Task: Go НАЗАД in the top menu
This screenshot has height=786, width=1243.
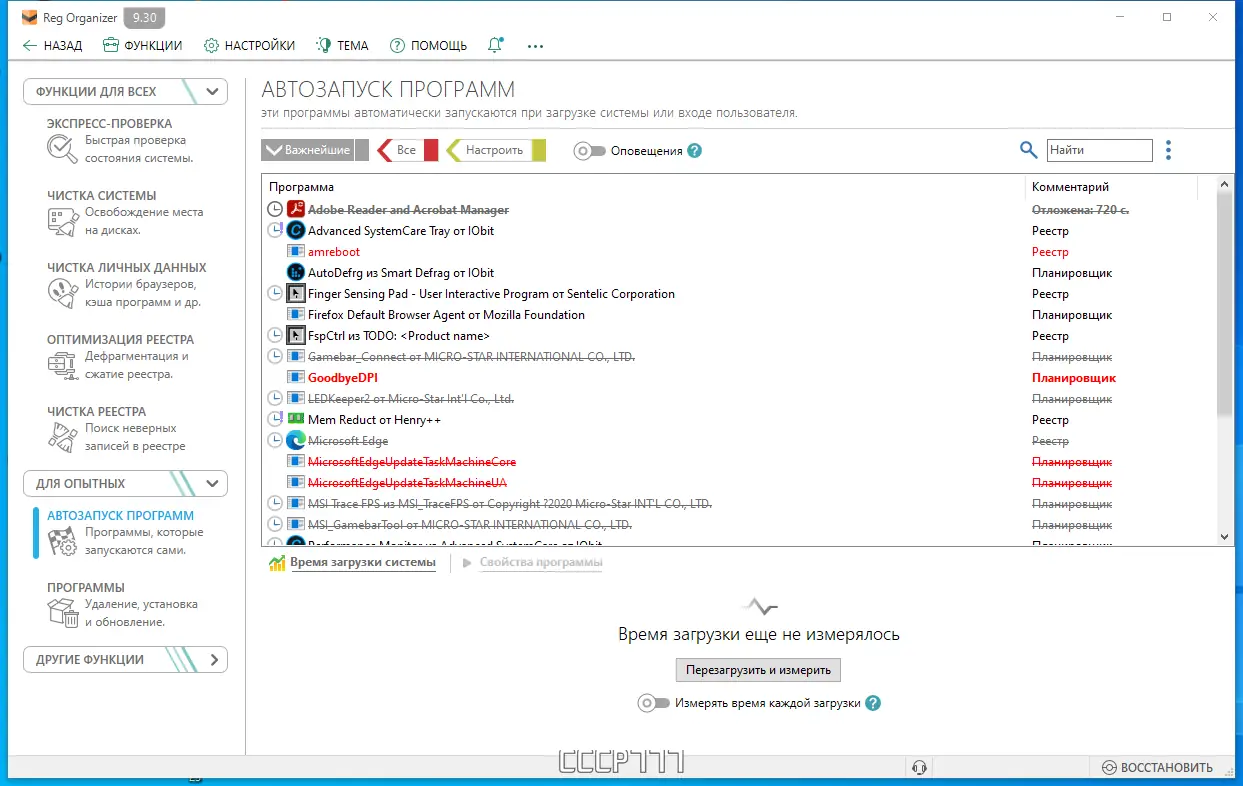Action: point(52,45)
